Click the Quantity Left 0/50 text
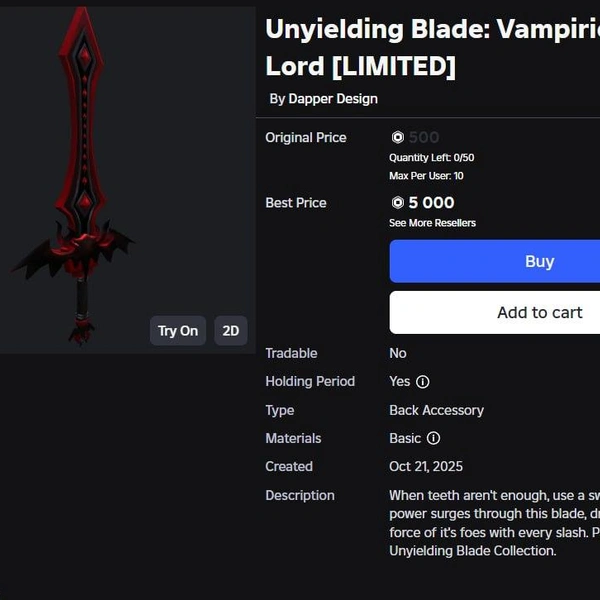This screenshot has height=600, width=600. click(431, 158)
